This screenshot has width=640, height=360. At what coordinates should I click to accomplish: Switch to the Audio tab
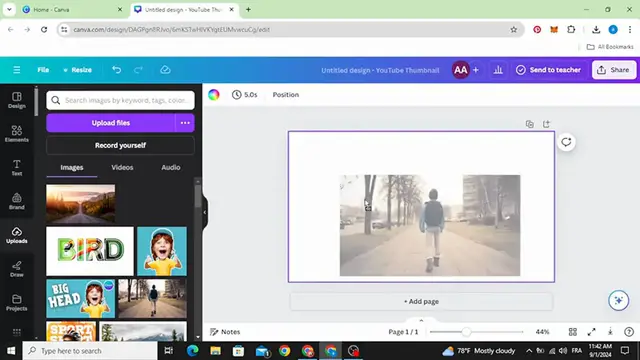coord(171,168)
